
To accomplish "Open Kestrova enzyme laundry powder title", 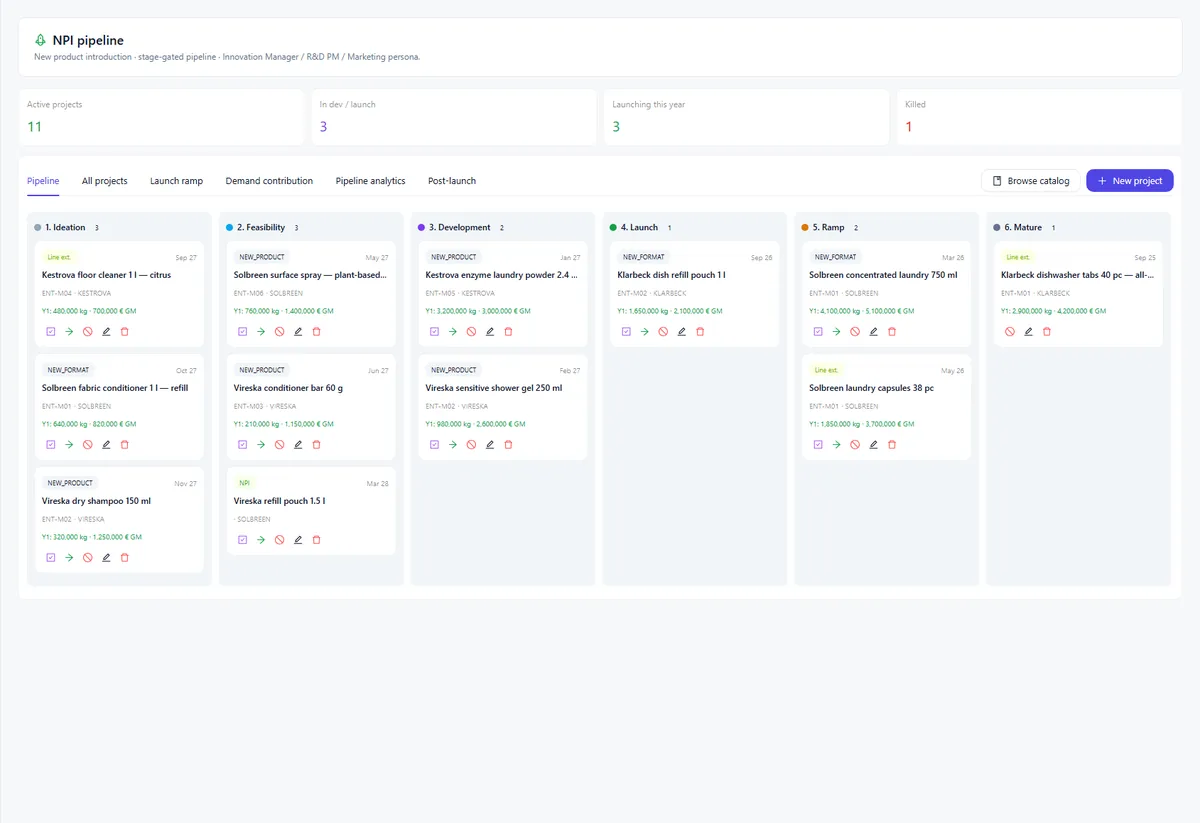I will coord(502,275).
